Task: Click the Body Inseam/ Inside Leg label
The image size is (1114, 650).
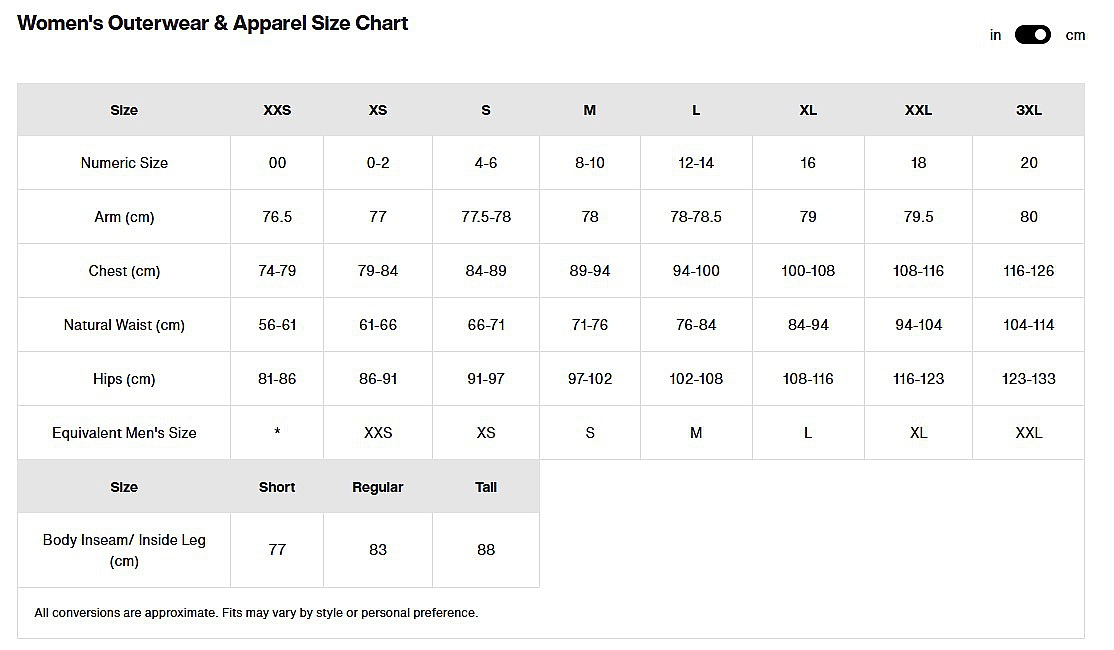Action: pos(124,550)
